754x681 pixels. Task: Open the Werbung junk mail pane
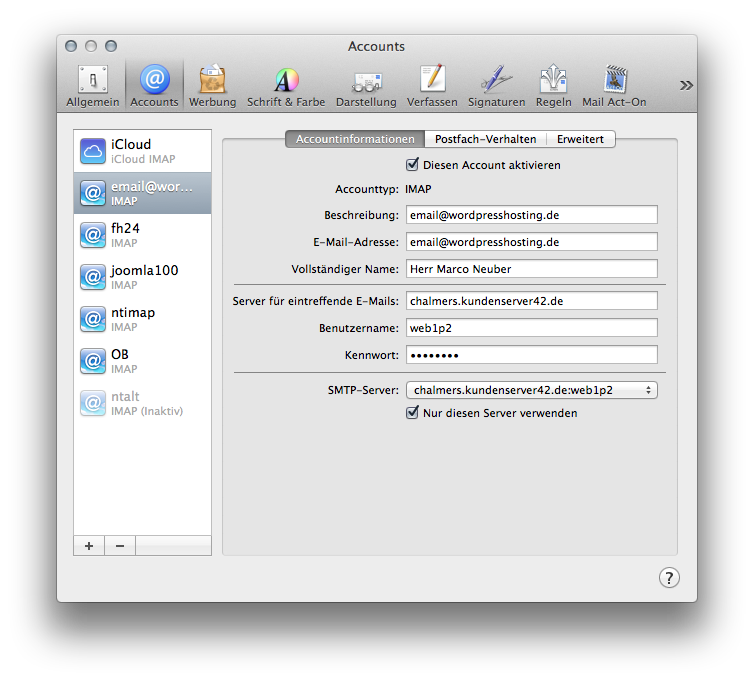tap(212, 86)
